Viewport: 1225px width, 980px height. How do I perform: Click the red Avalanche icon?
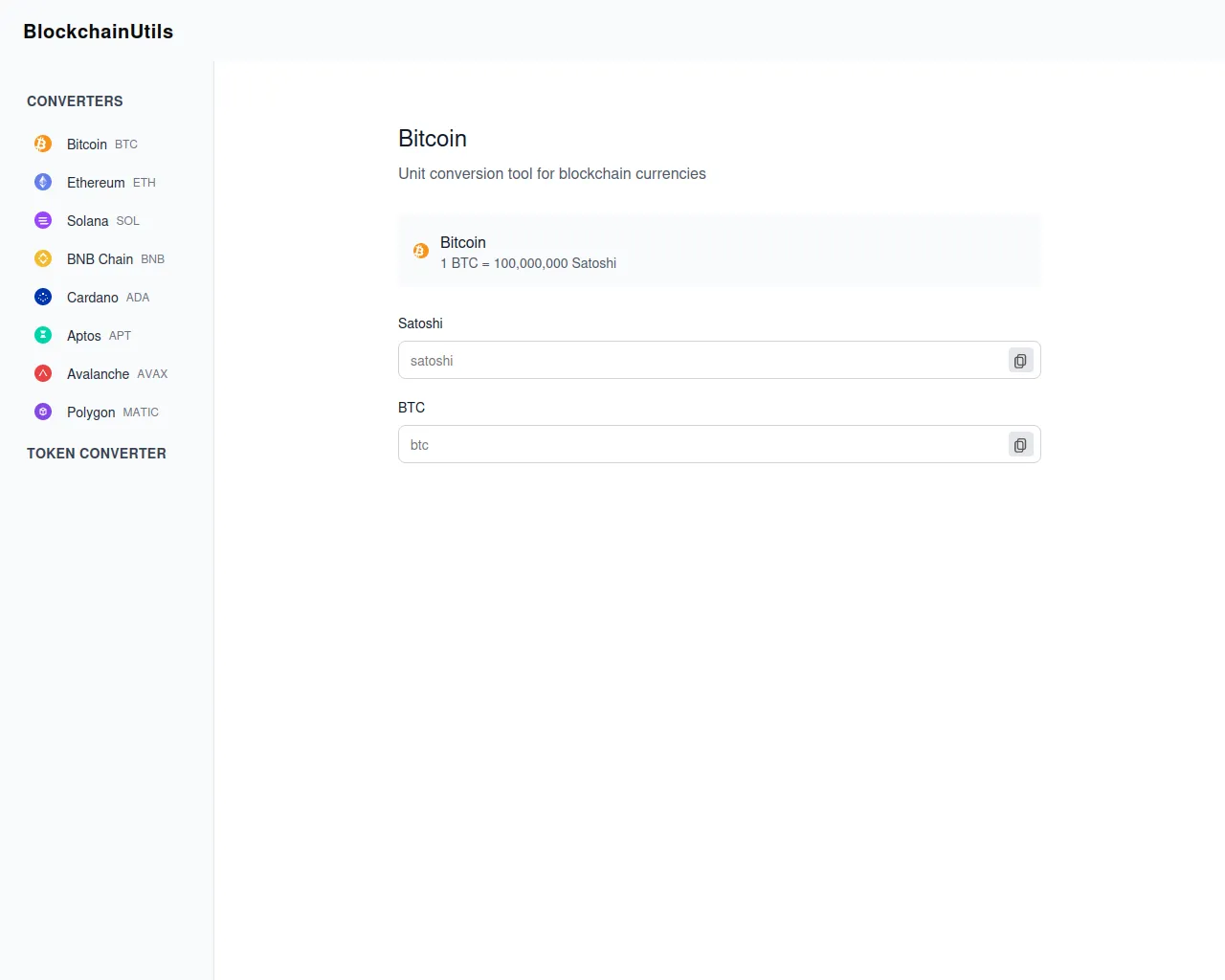(x=43, y=373)
